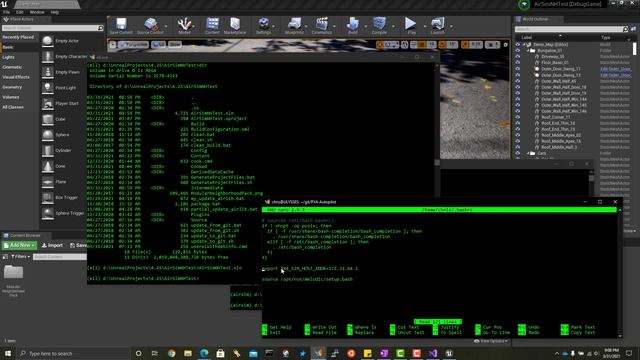Select the Lights category in Place Actors

click(9, 57)
